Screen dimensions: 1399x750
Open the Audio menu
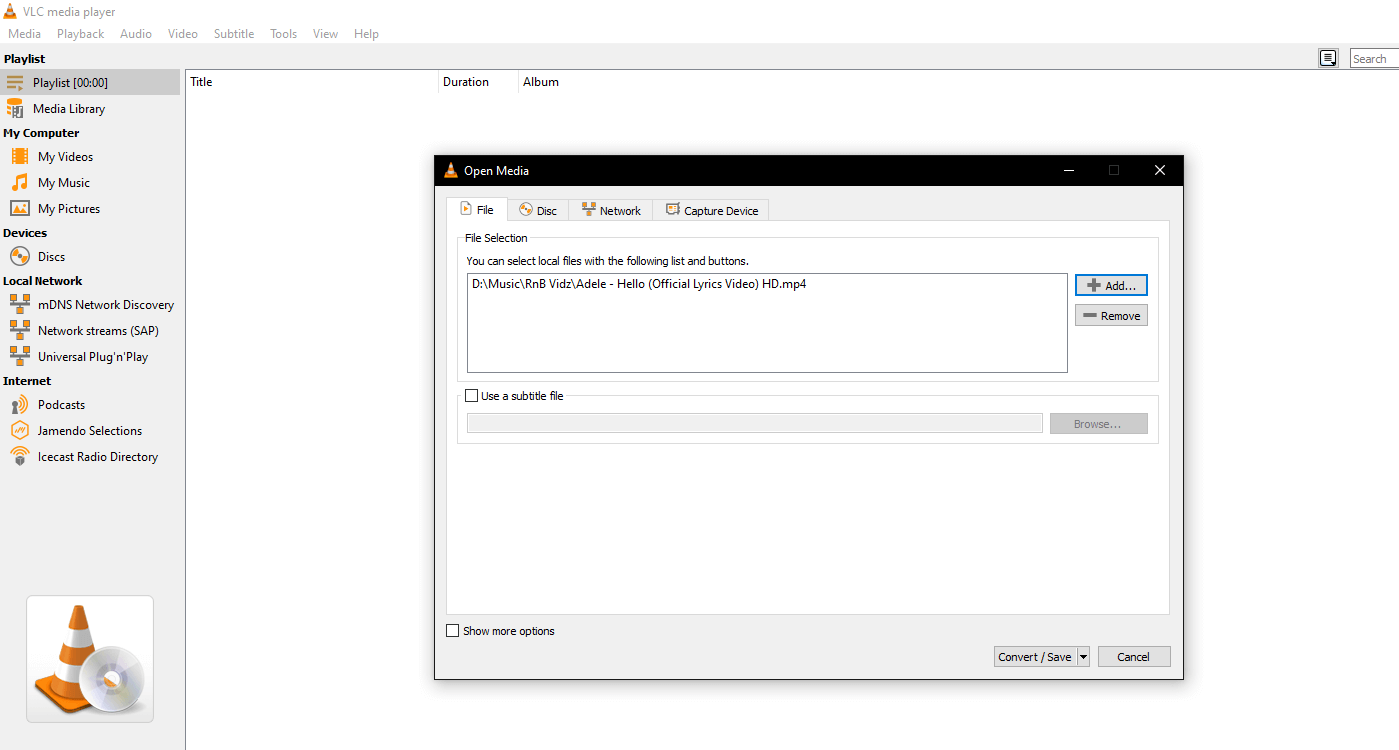136,34
